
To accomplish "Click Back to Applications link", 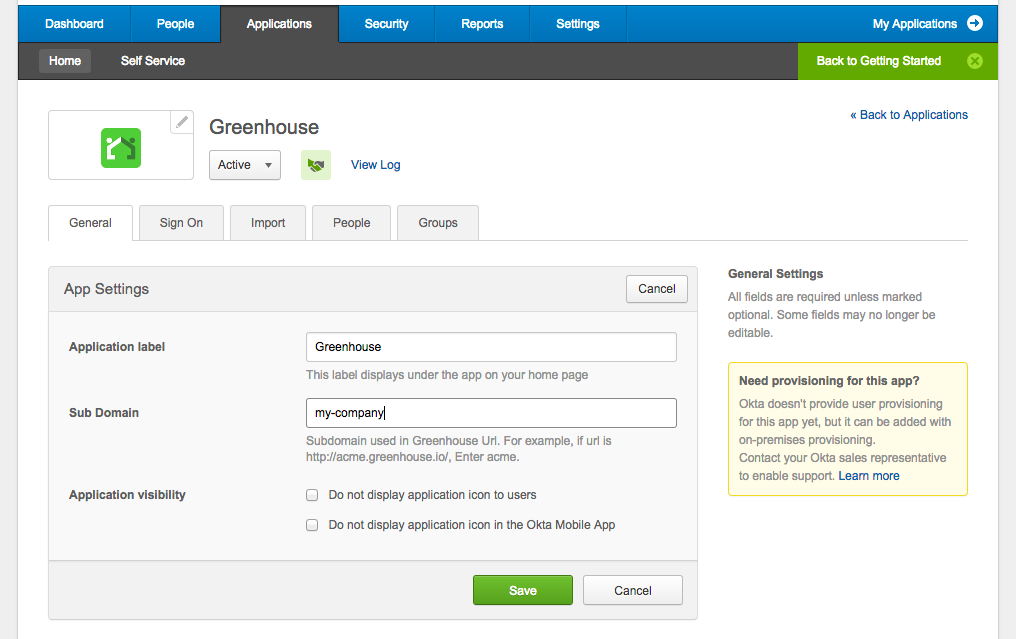I will click(909, 115).
